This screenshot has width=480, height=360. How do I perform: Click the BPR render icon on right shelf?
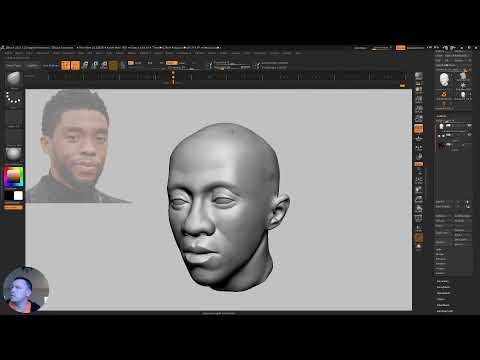pyautogui.click(x=419, y=77)
